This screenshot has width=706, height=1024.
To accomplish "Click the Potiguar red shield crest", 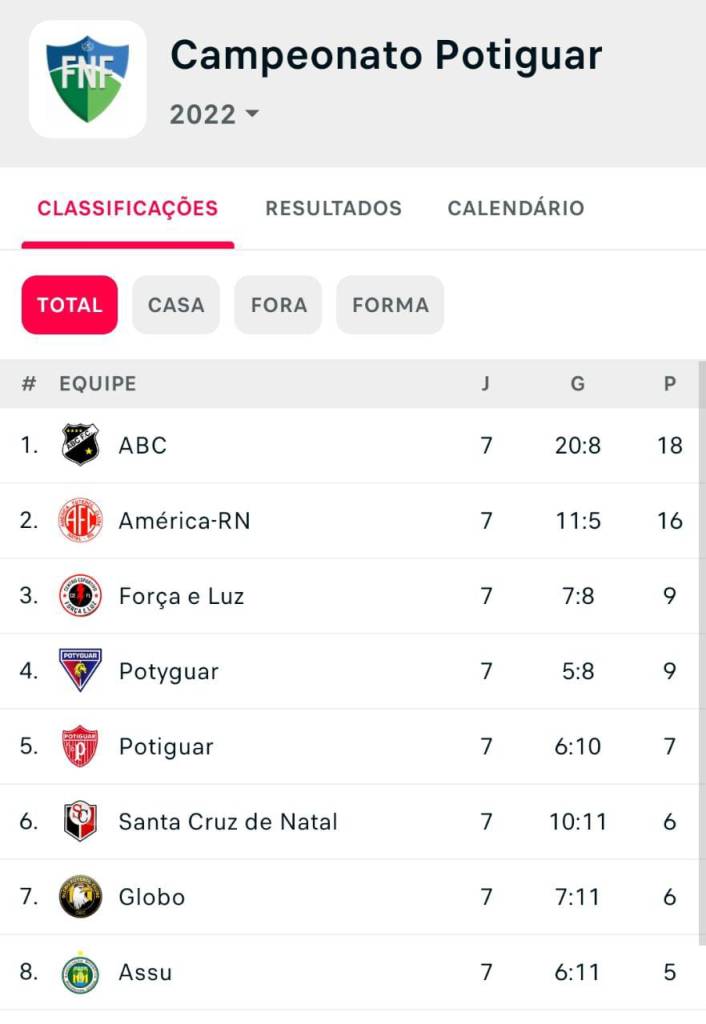I will 80,746.
